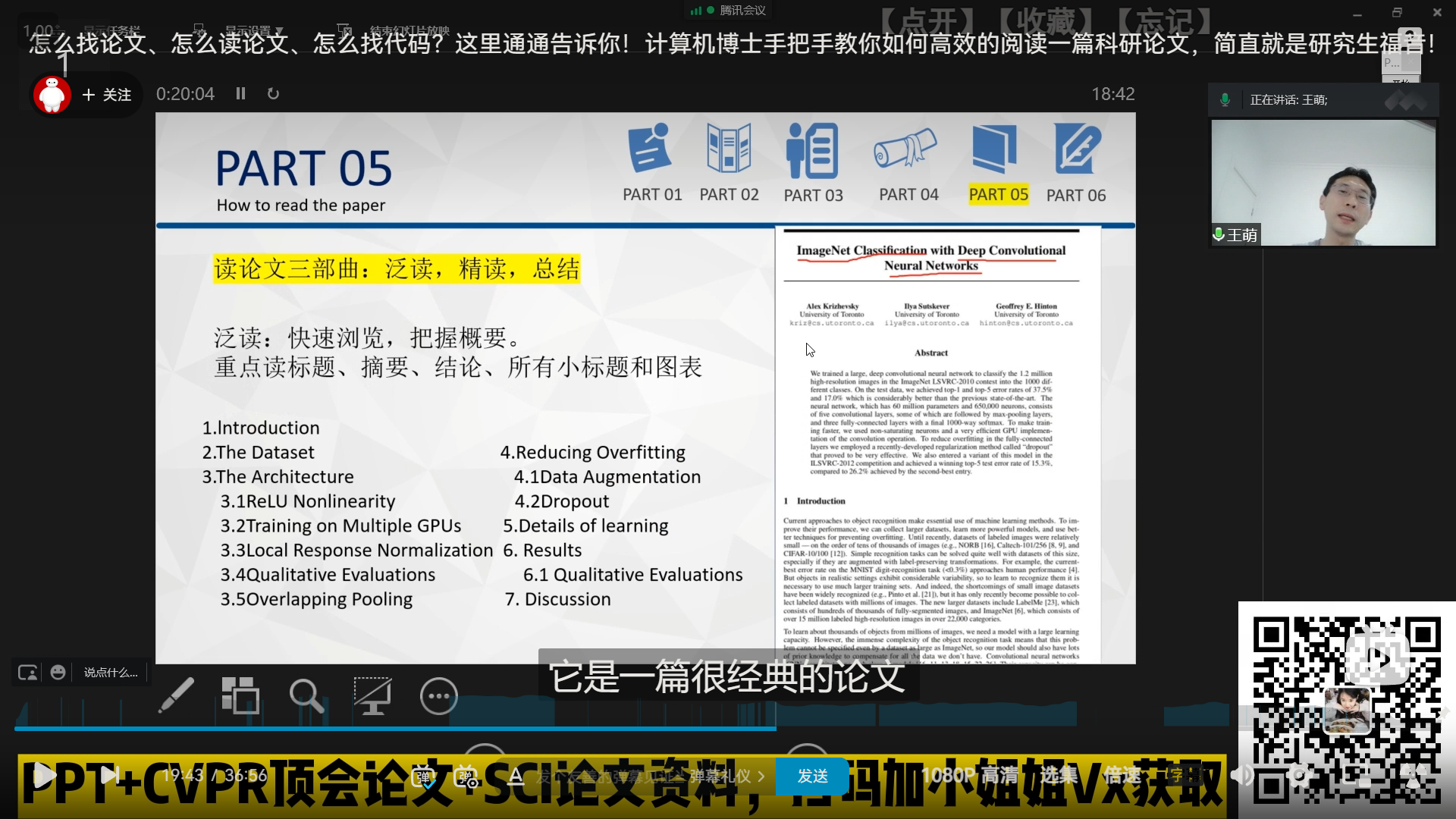Click the pen annotation tool icon
Viewport: 1456px width, 819px height.
click(x=176, y=695)
